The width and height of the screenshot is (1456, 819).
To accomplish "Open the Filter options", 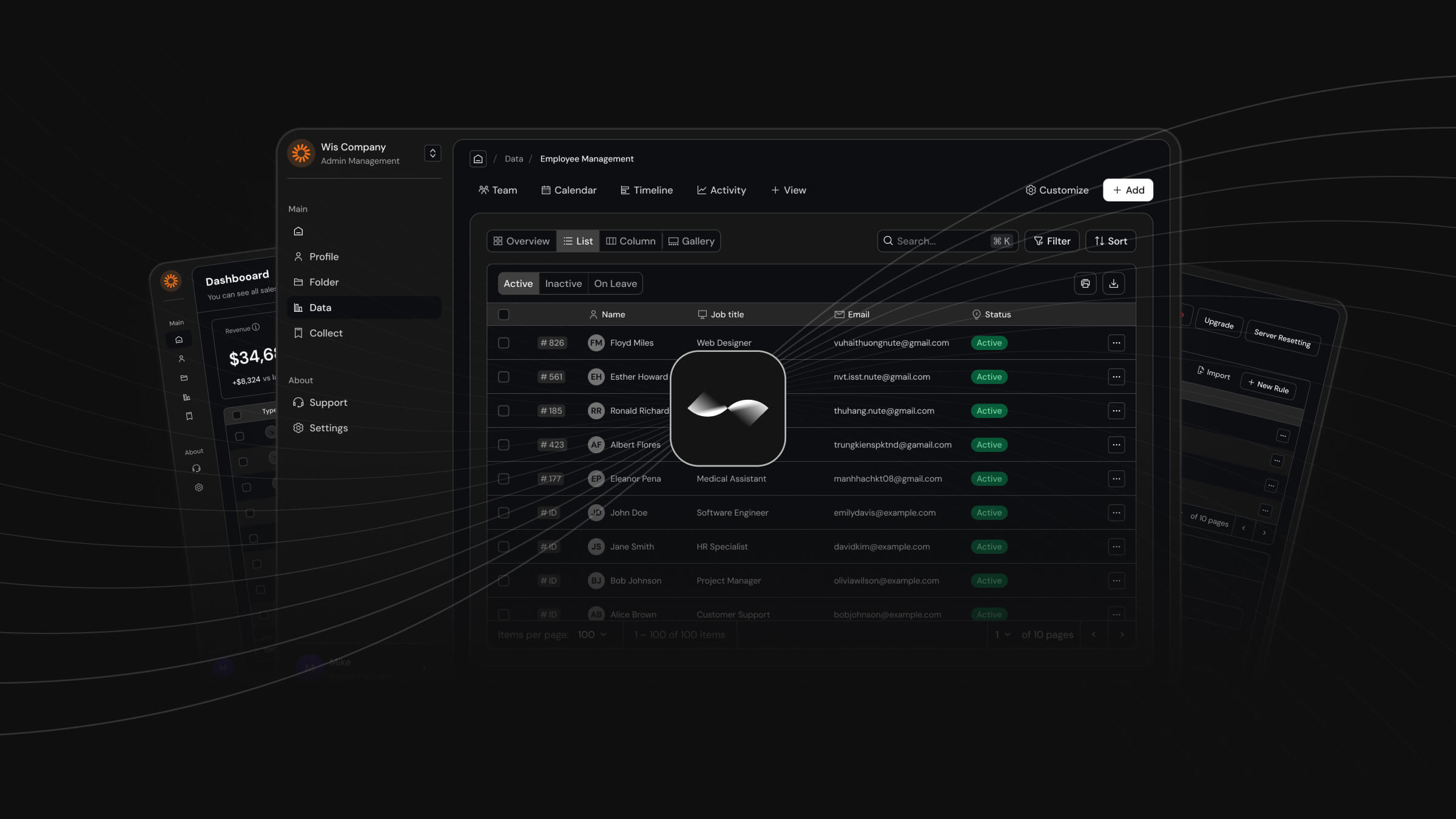I will coord(1052,241).
